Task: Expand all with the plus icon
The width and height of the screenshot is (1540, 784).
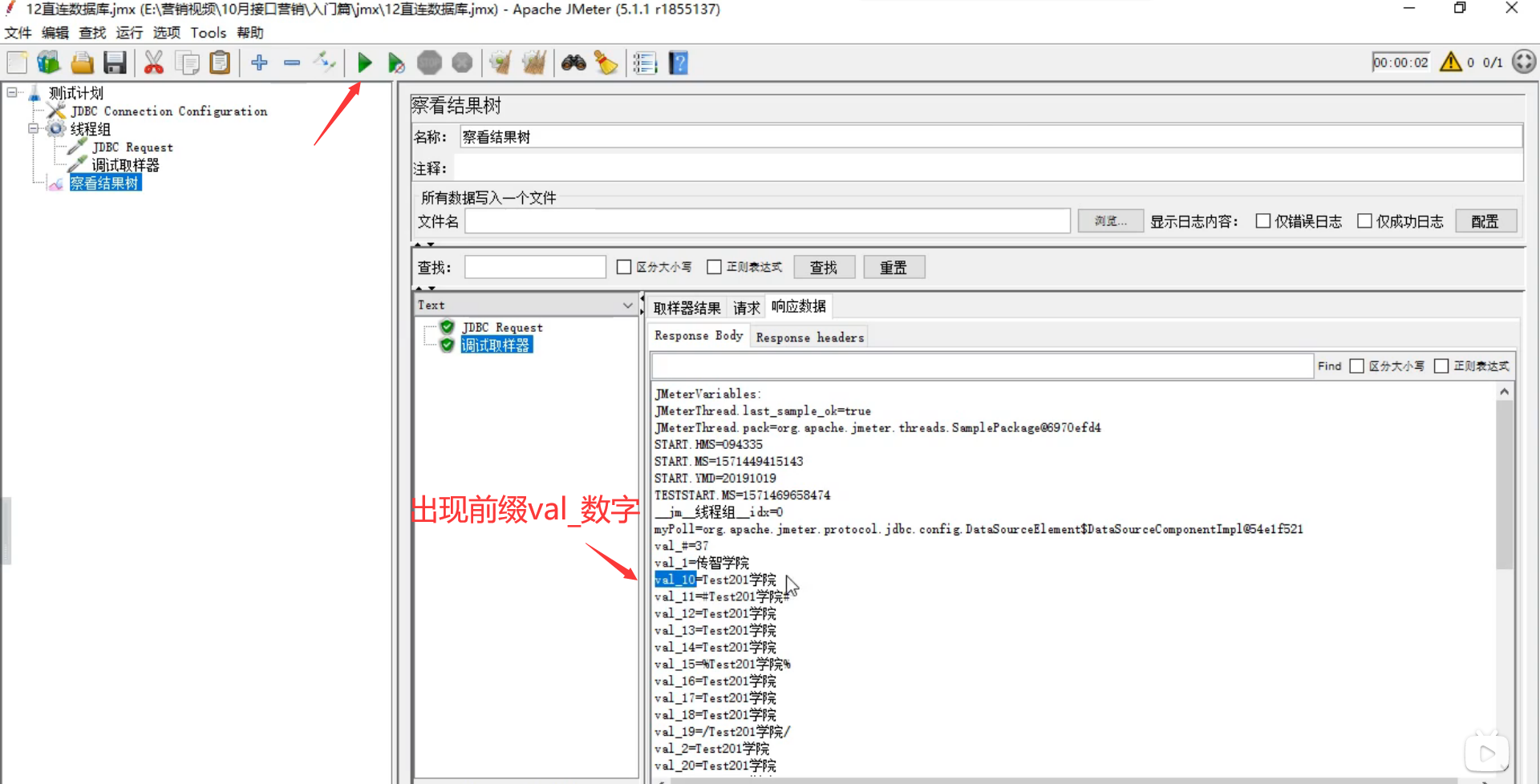Action: coord(259,63)
